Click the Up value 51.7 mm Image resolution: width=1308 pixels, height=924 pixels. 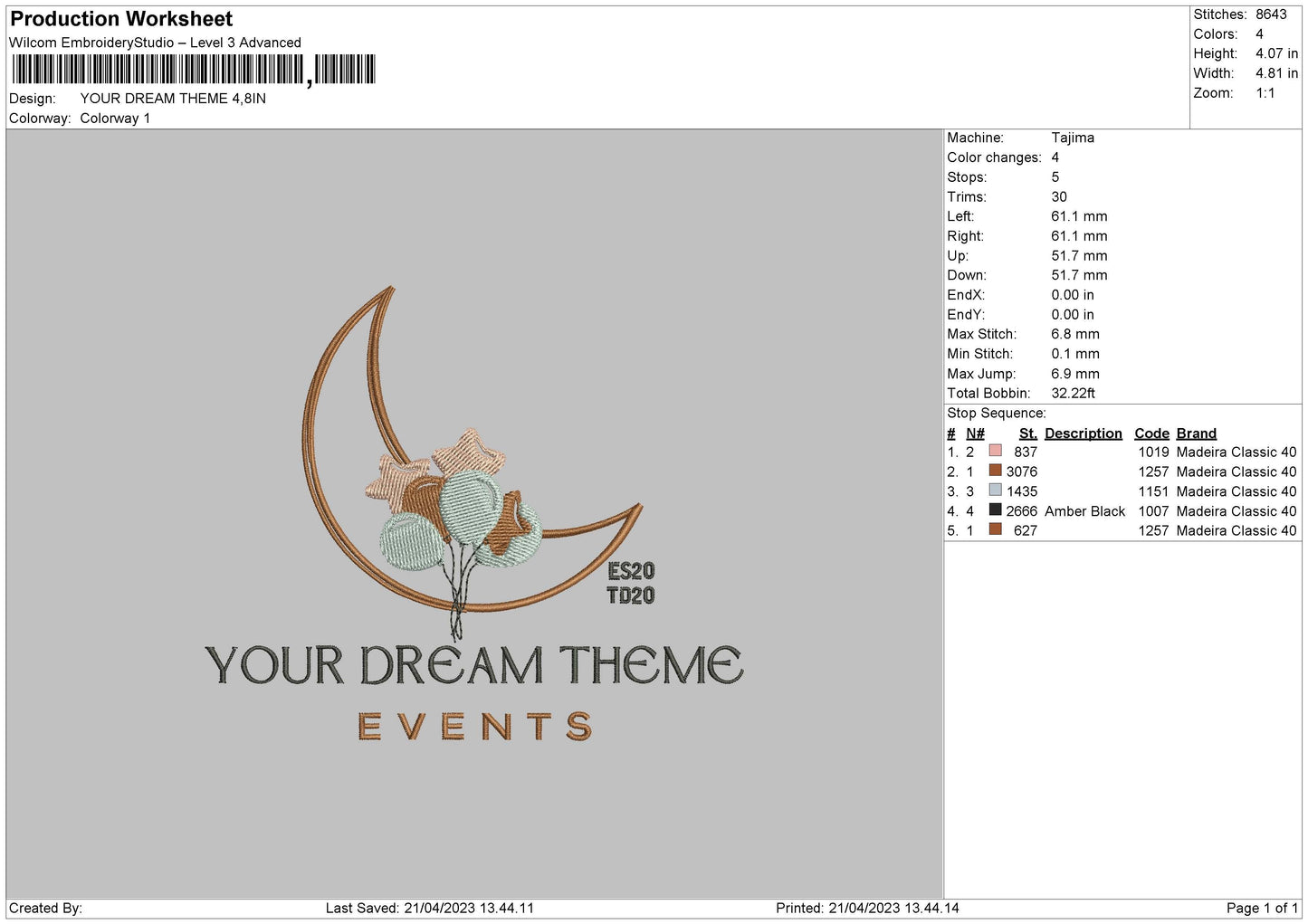click(1079, 255)
